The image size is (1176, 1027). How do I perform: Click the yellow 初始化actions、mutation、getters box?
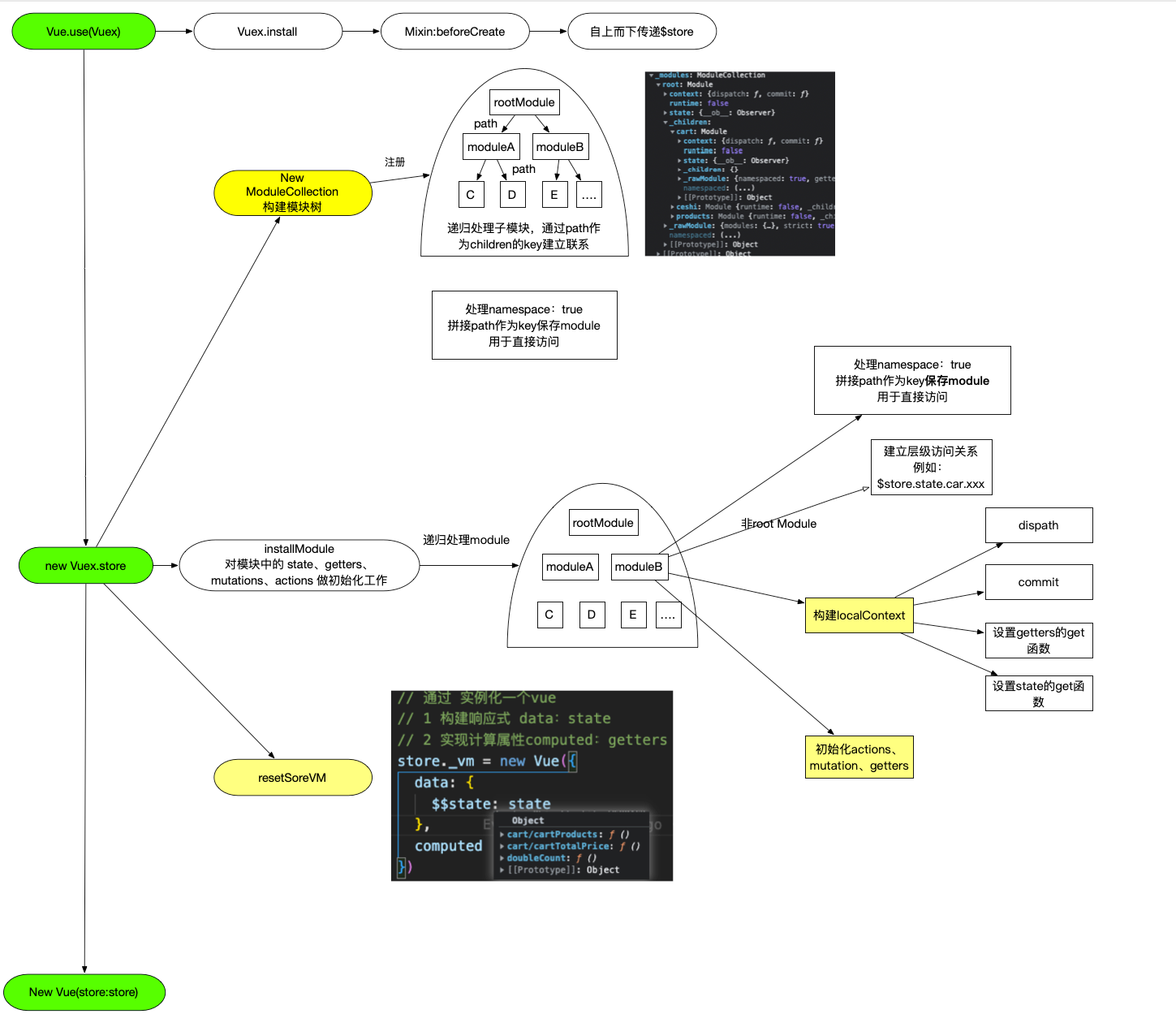(859, 757)
